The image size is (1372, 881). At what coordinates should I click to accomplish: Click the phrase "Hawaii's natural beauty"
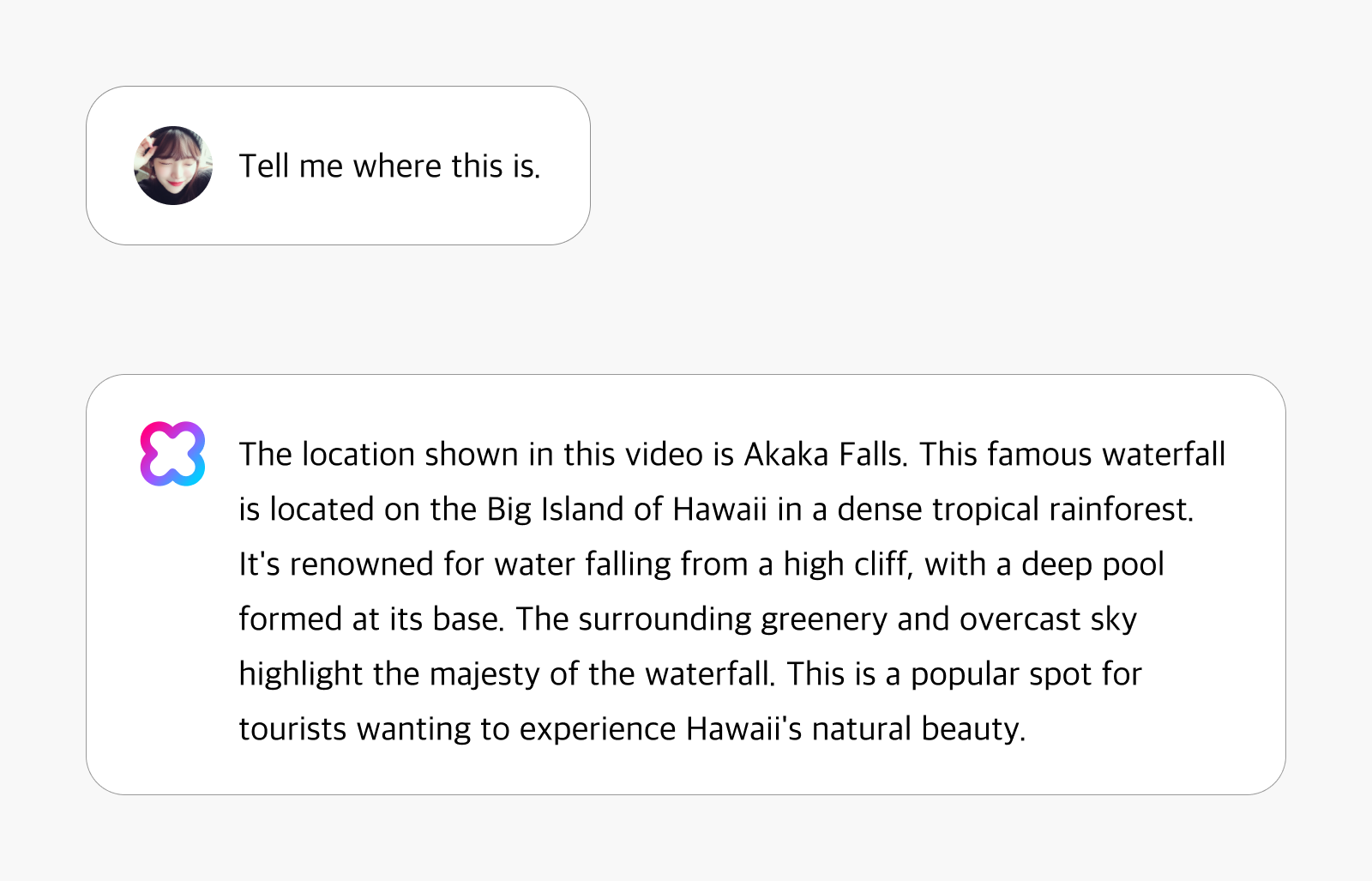856,728
